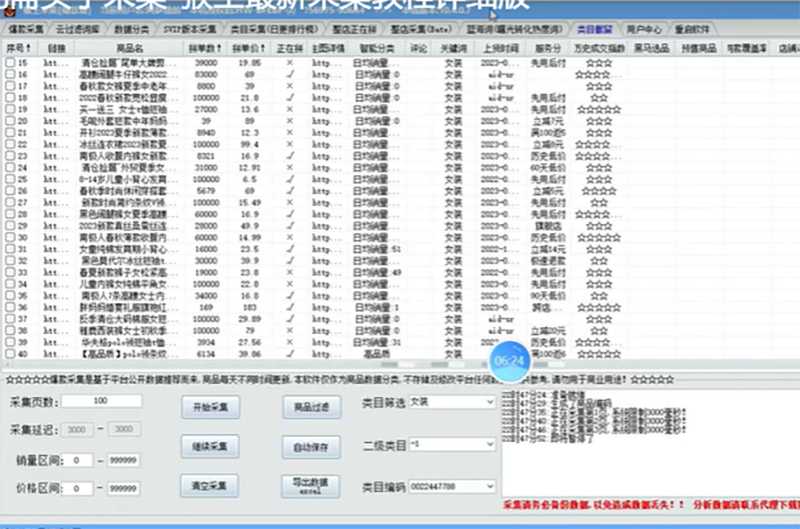Check the checkbox for row 40

pos(10,353)
